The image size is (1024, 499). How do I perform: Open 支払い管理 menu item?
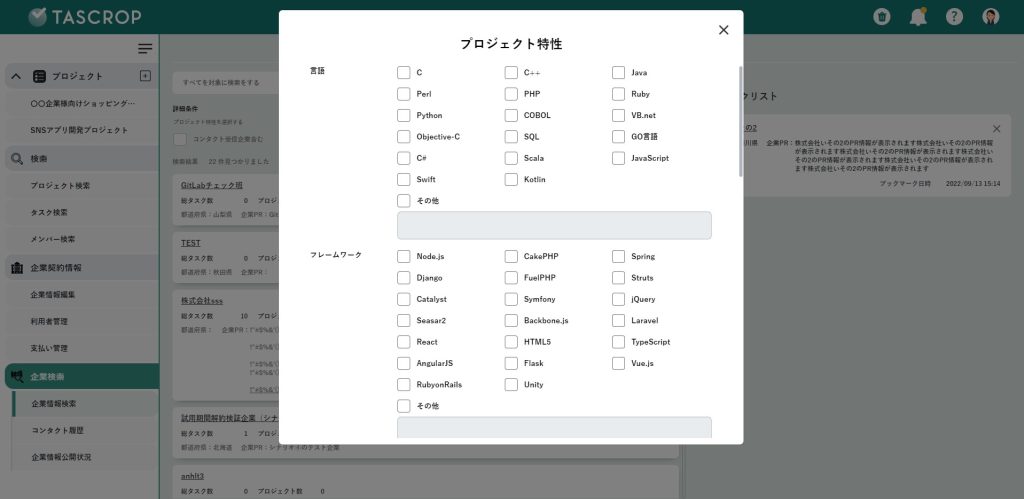click(x=49, y=348)
